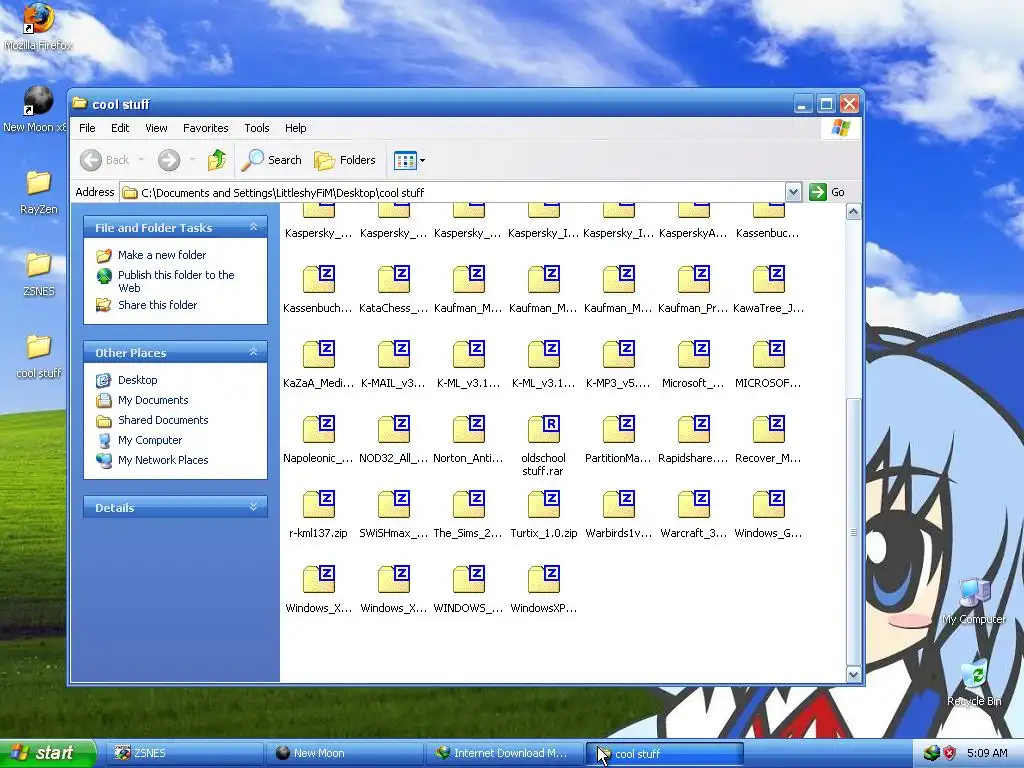Select the Napoleonic zip file
Screen dimensions: 1024x768
318,440
